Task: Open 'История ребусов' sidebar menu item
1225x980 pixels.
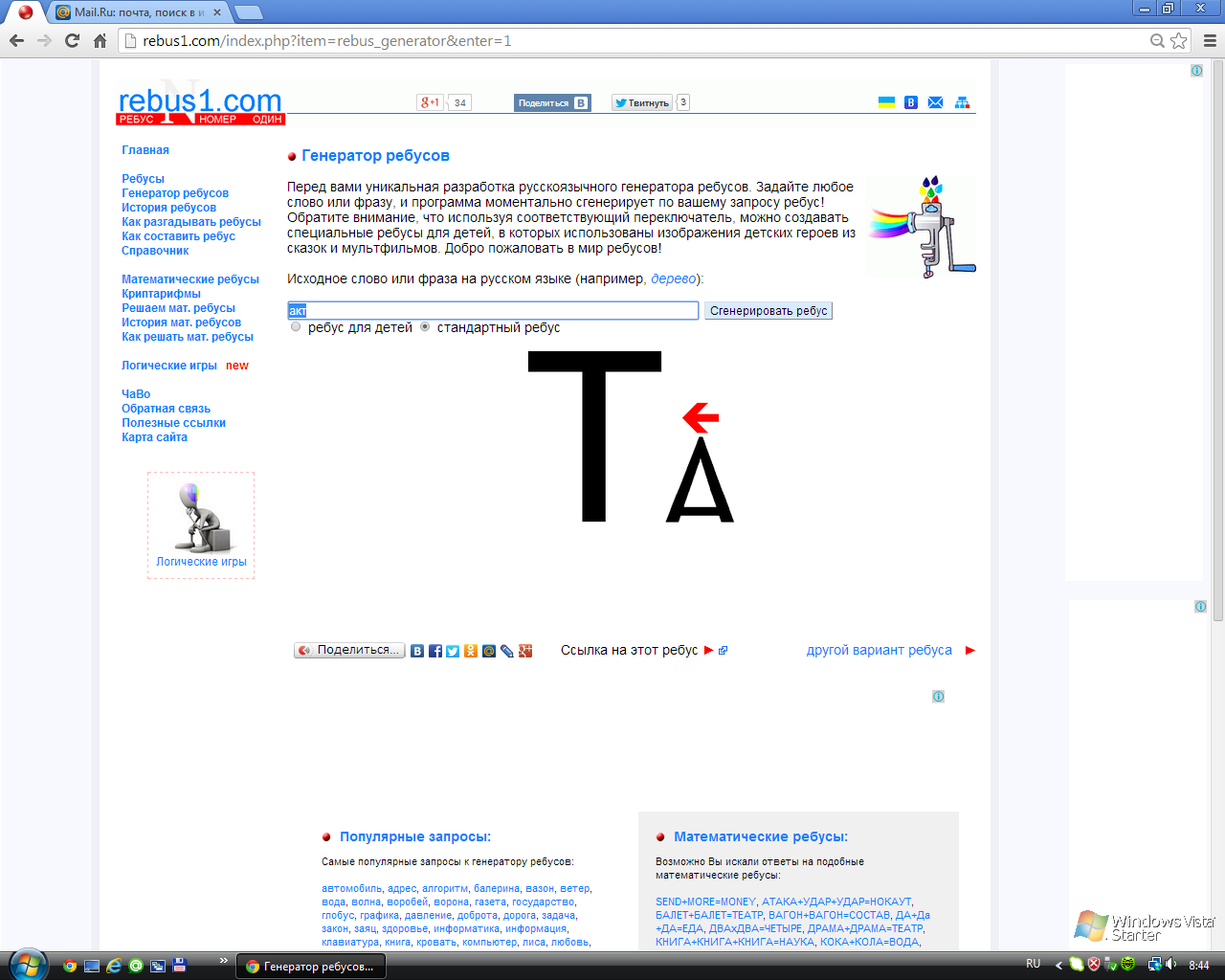Action: 168,208
